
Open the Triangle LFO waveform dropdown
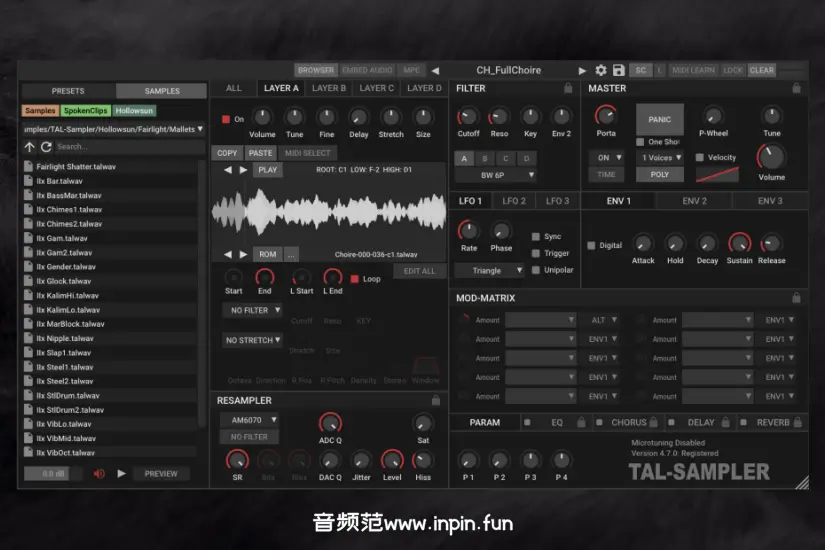point(490,271)
